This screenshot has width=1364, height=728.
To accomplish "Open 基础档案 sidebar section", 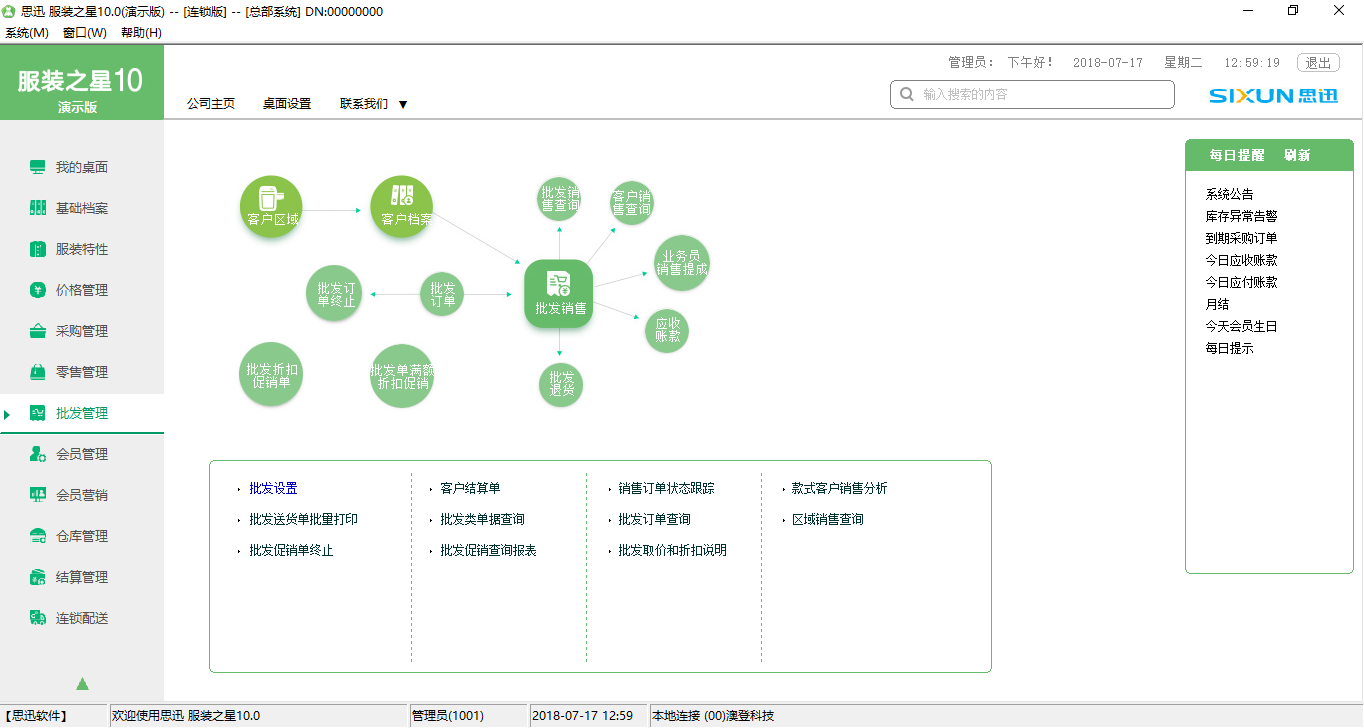I will (x=82, y=208).
